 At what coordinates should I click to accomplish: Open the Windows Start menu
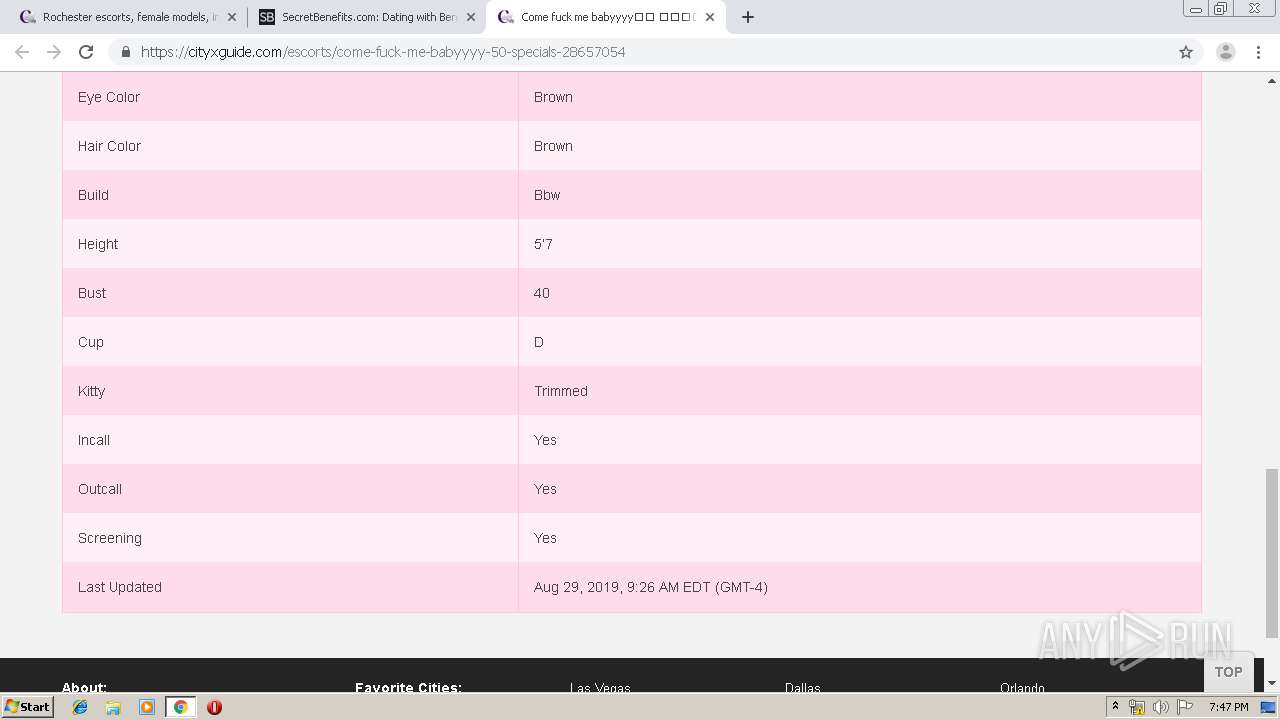pyautogui.click(x=27, y=707)
